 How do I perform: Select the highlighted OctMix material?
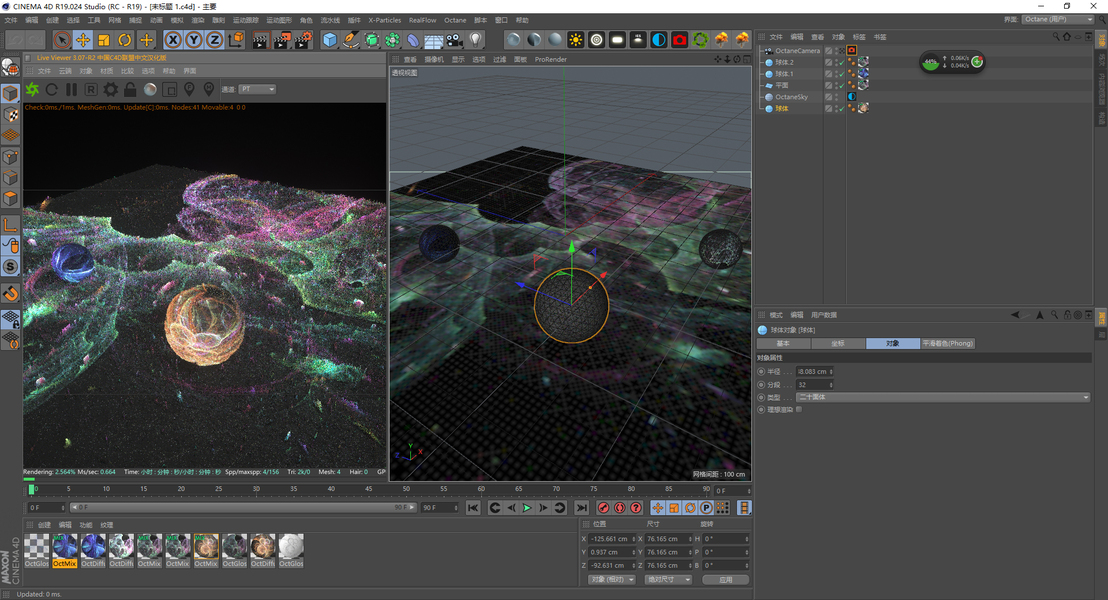click(64, 551)
